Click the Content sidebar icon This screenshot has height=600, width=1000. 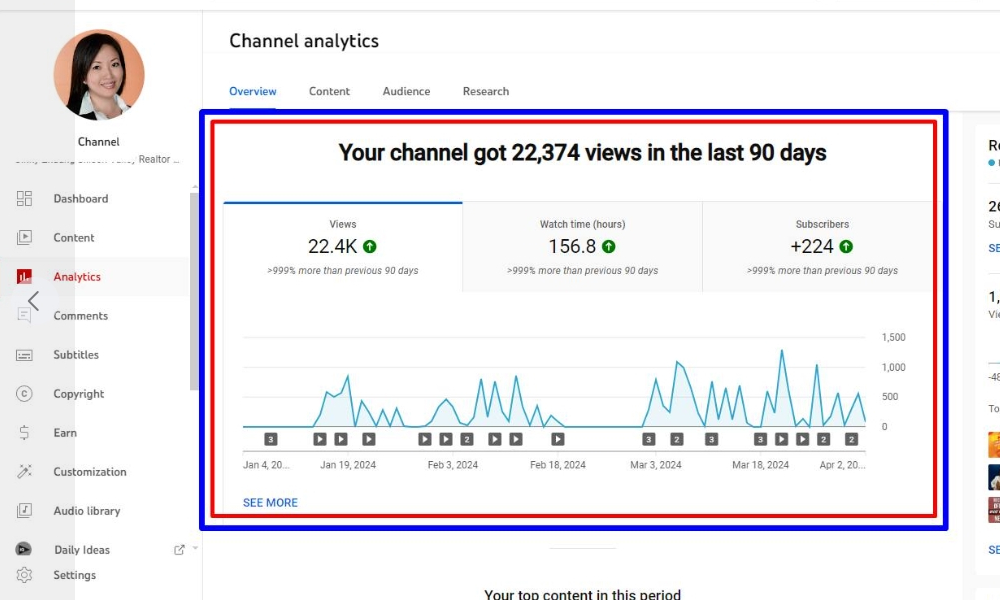(x=25, y=238)
